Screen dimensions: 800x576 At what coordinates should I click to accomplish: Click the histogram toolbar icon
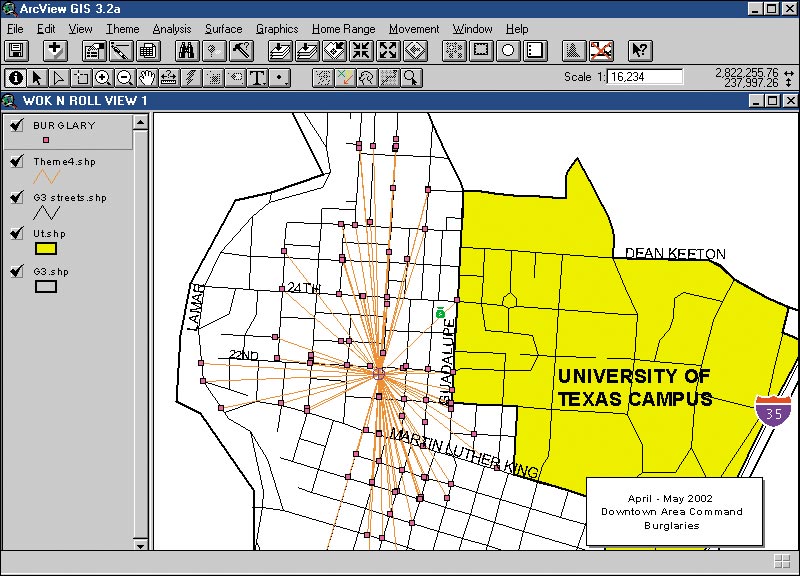(574, 51)
